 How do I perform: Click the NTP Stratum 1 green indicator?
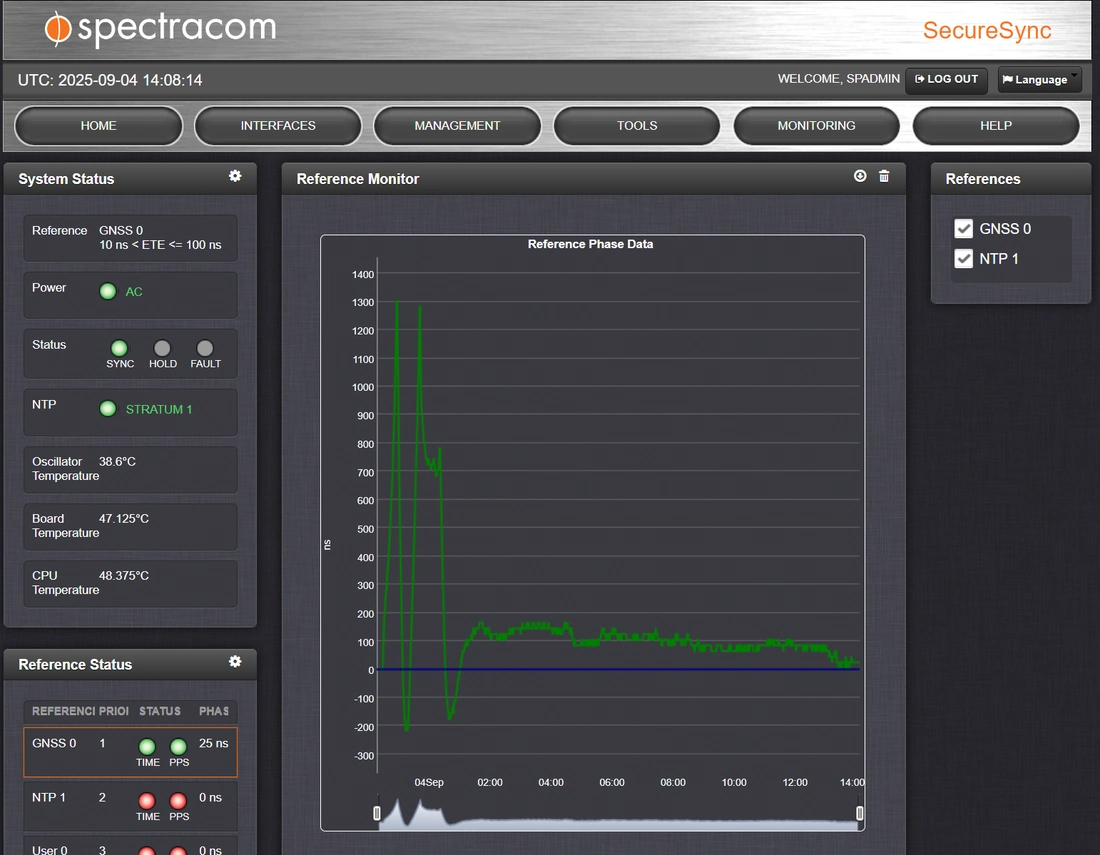[x=108, y=409]
